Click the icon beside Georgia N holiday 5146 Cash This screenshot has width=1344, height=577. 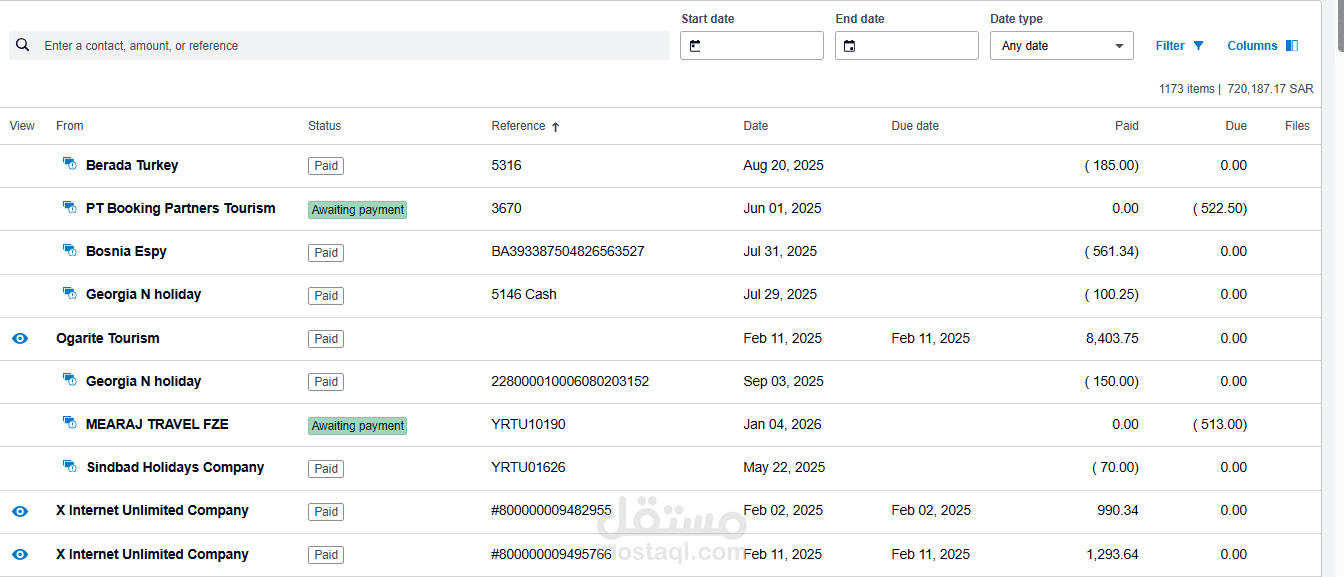(x=70, y=294)
